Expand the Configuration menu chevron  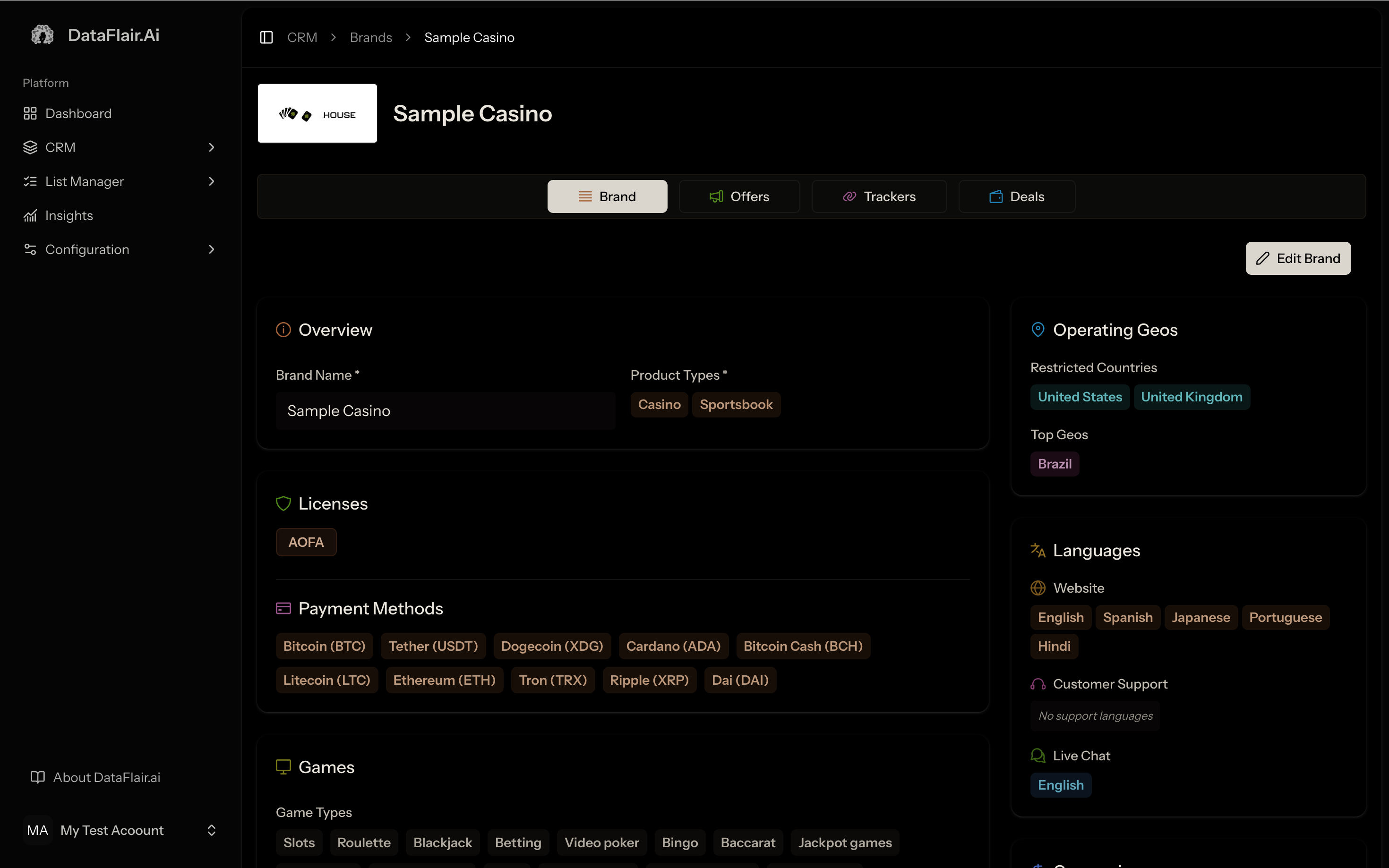click(211, 249)
